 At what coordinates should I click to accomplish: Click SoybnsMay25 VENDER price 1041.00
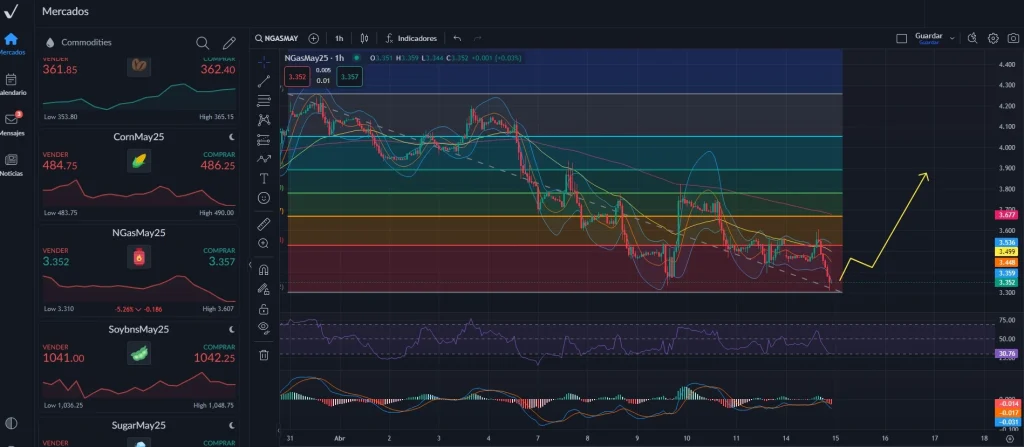click(x=63, y=358)
